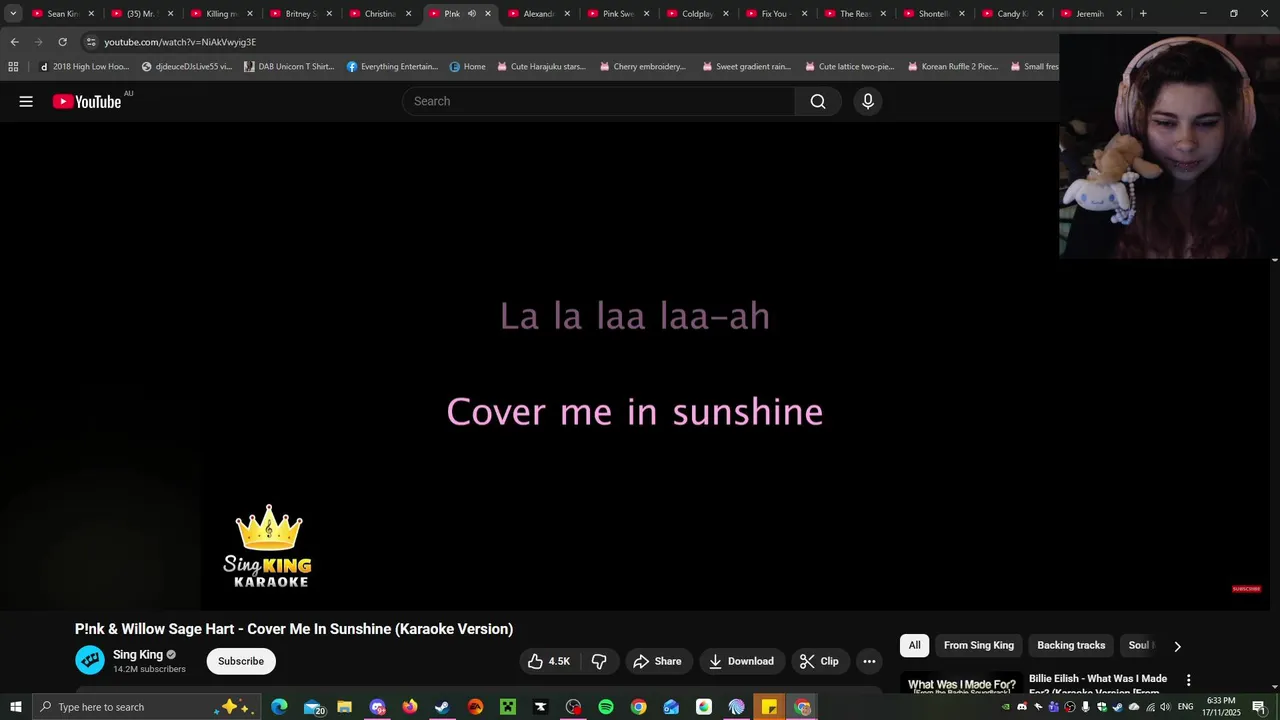Image resolution: width=1280 pixels, height=720 pixels.
Task: Dislike the video with thumbs down
Action: tap(599, 661)
